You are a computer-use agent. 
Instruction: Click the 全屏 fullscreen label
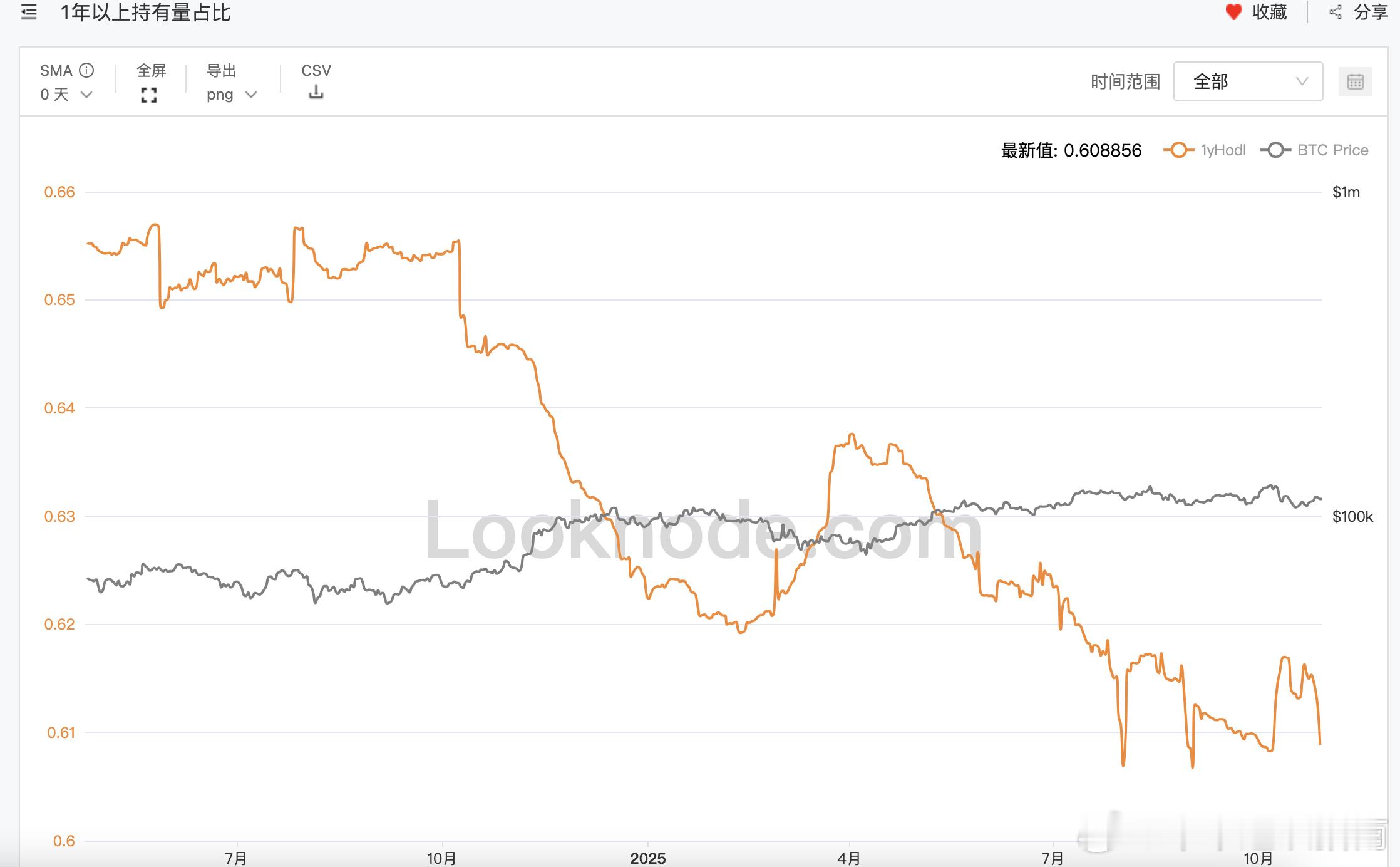click(151, 71)
